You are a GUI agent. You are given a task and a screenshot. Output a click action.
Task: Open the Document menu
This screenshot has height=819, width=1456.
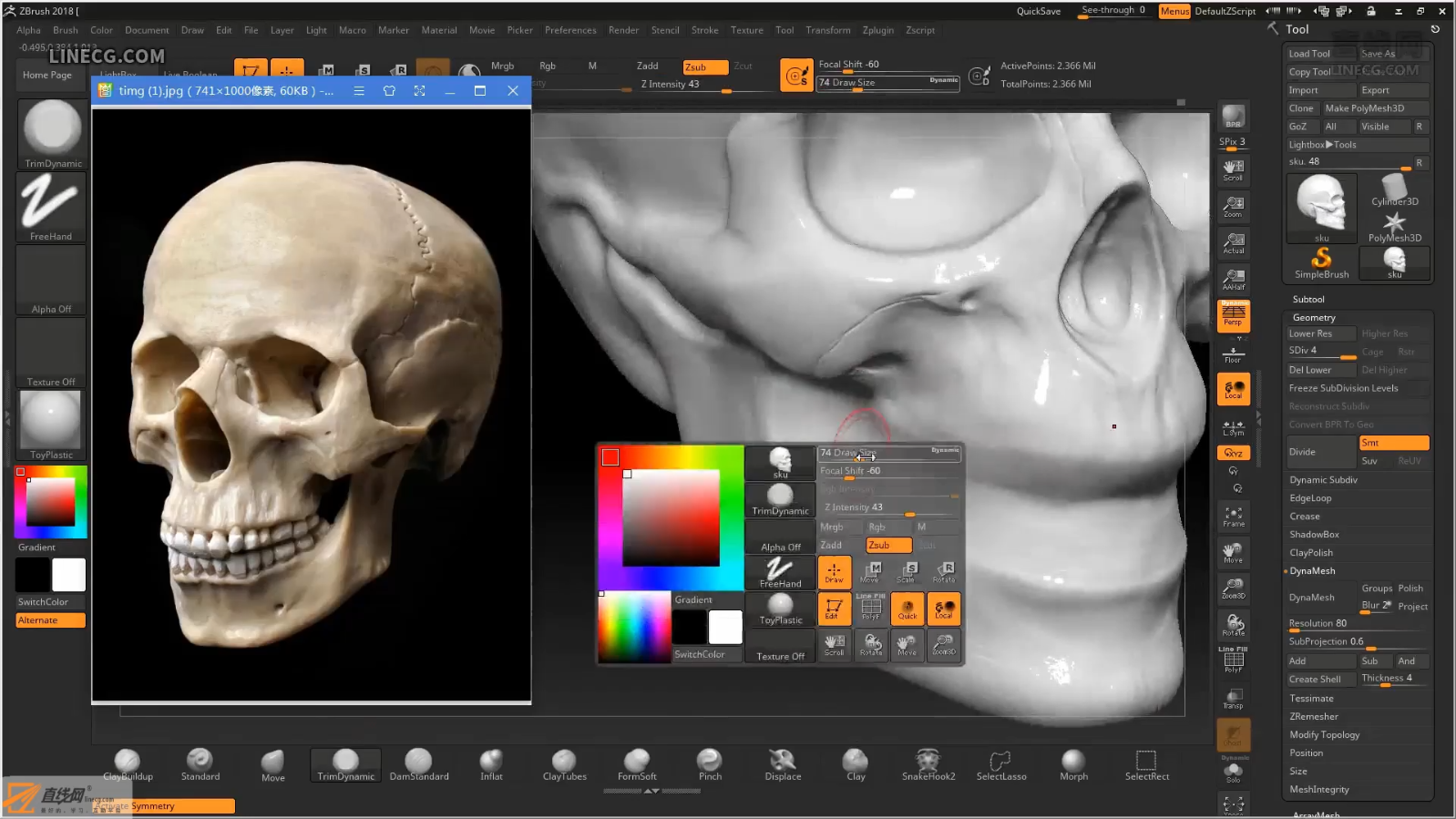point(147,30)
